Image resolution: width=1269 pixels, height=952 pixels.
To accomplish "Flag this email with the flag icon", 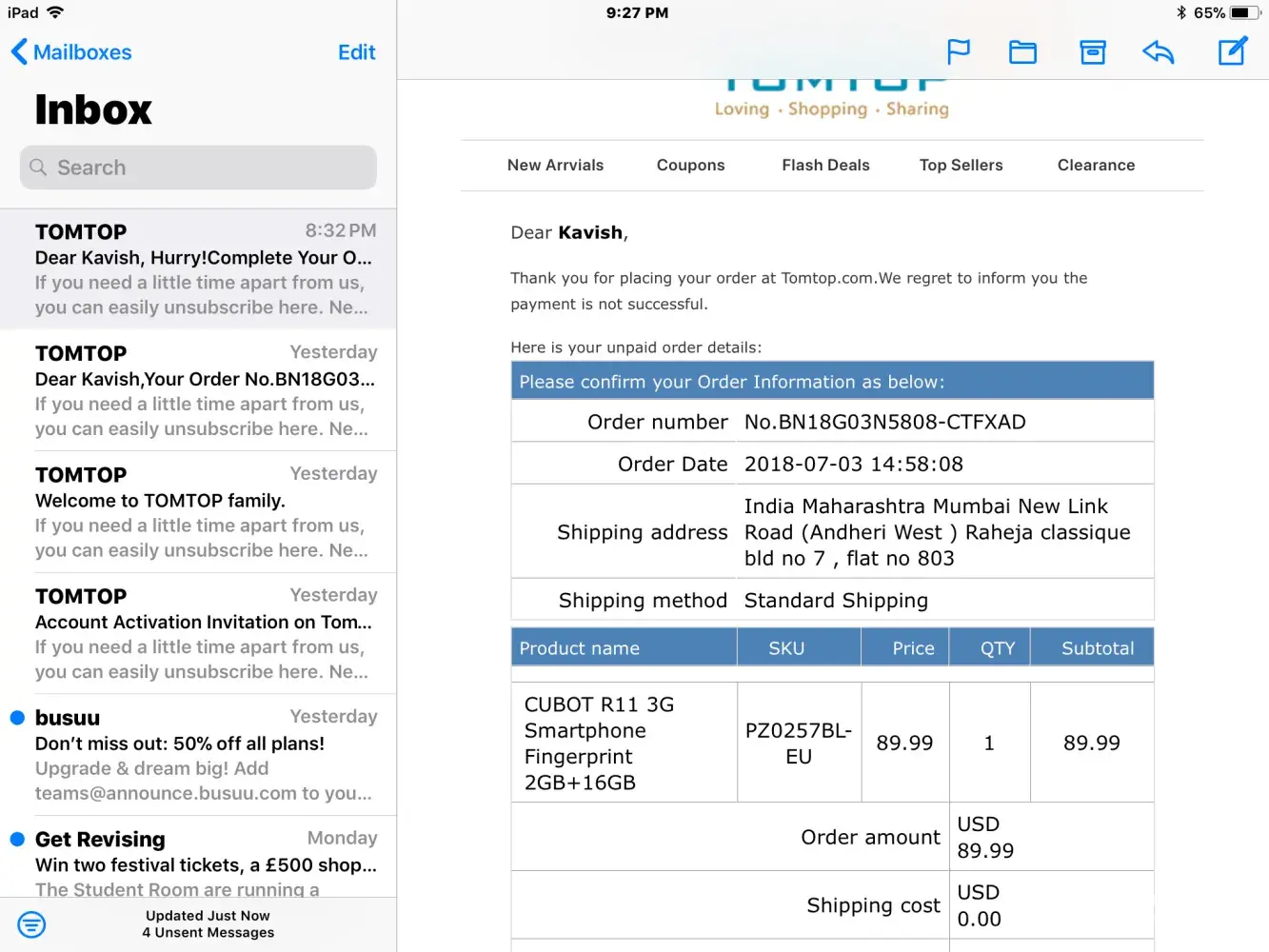I will [x=958, y=51].
